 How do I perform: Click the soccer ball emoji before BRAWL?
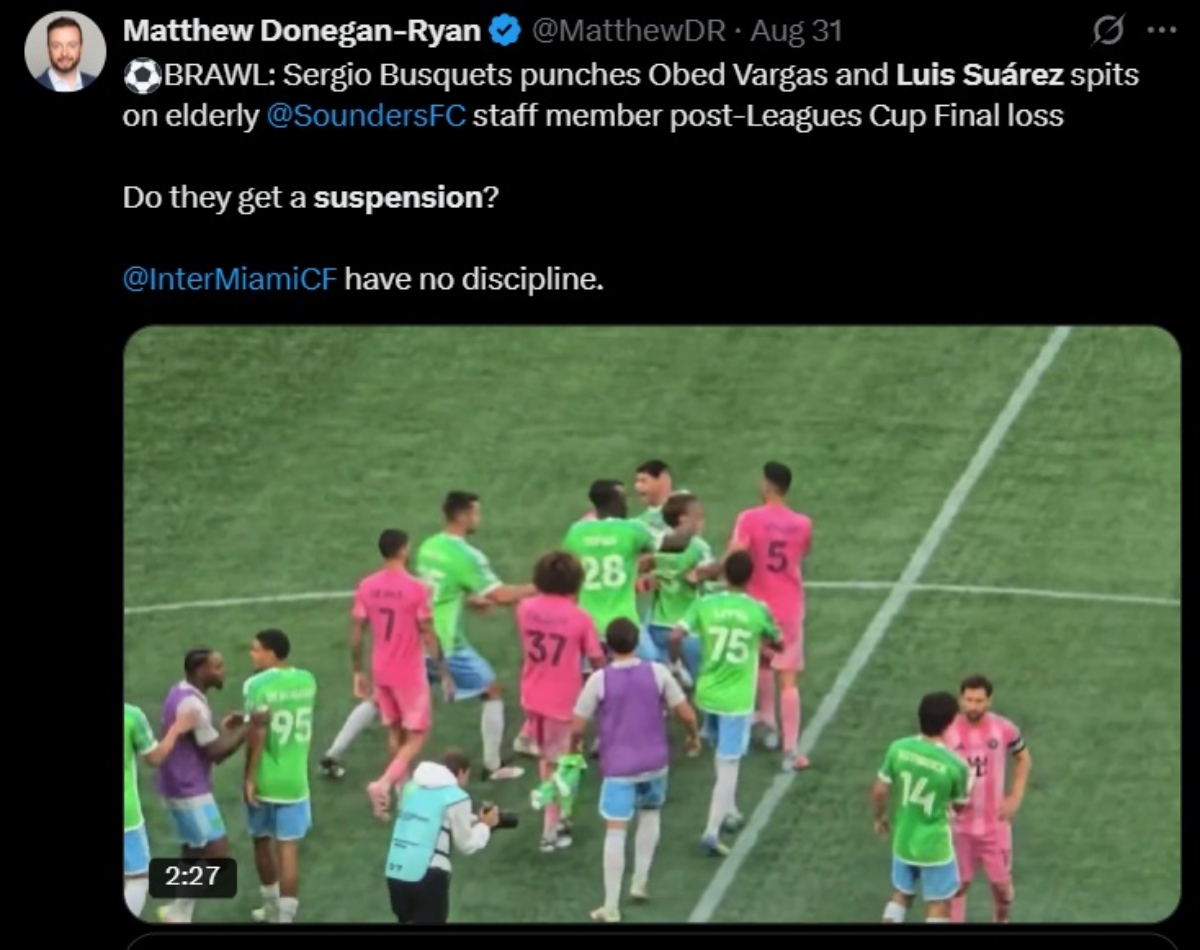(x=142, y=75)
